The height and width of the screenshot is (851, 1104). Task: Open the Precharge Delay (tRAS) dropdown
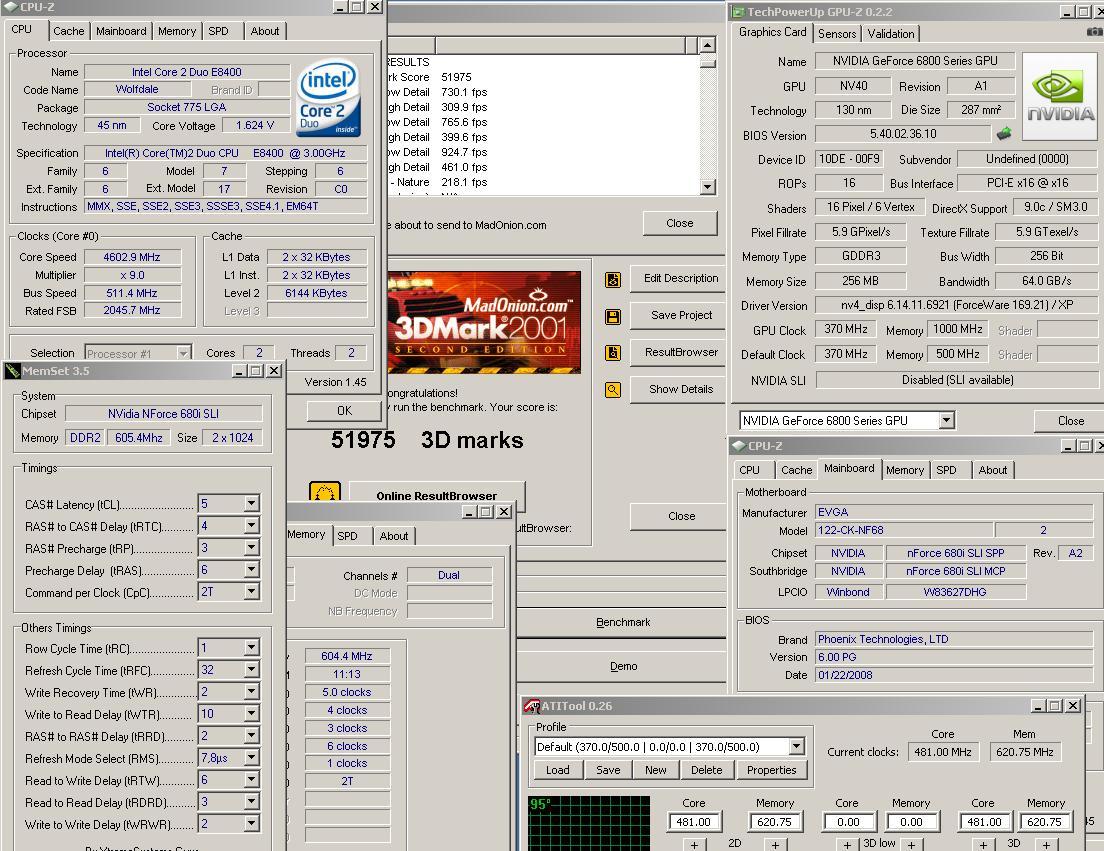[251, 569]
